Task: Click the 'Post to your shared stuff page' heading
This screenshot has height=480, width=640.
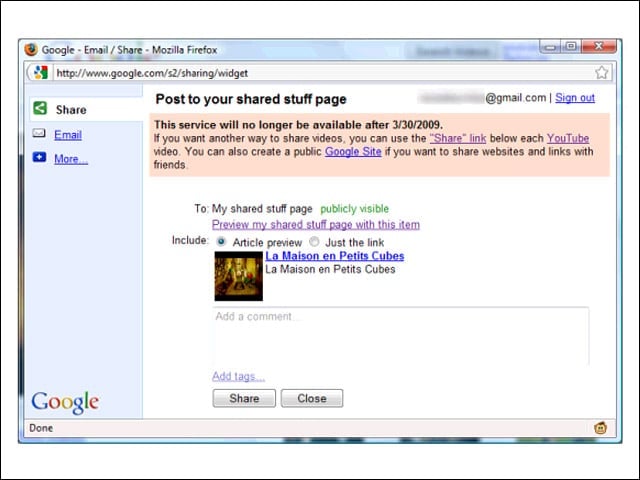Action: 251,99
